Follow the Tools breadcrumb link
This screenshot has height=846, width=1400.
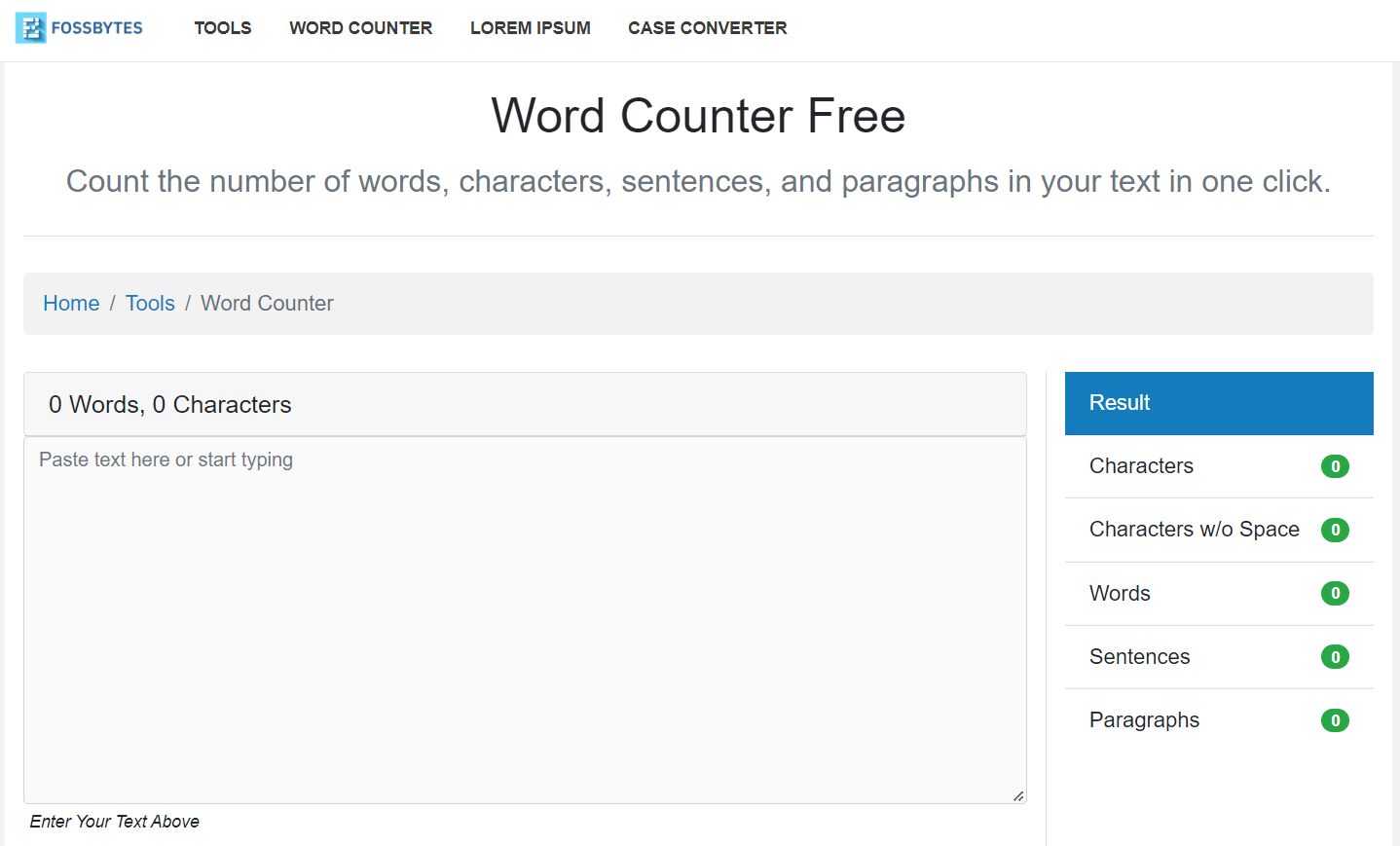pyautogui.click(x=150, y=304)
